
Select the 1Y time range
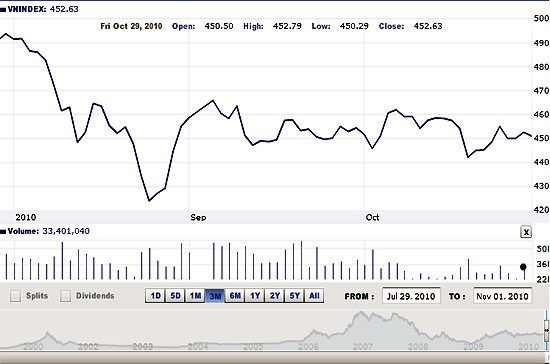point(255,296)
